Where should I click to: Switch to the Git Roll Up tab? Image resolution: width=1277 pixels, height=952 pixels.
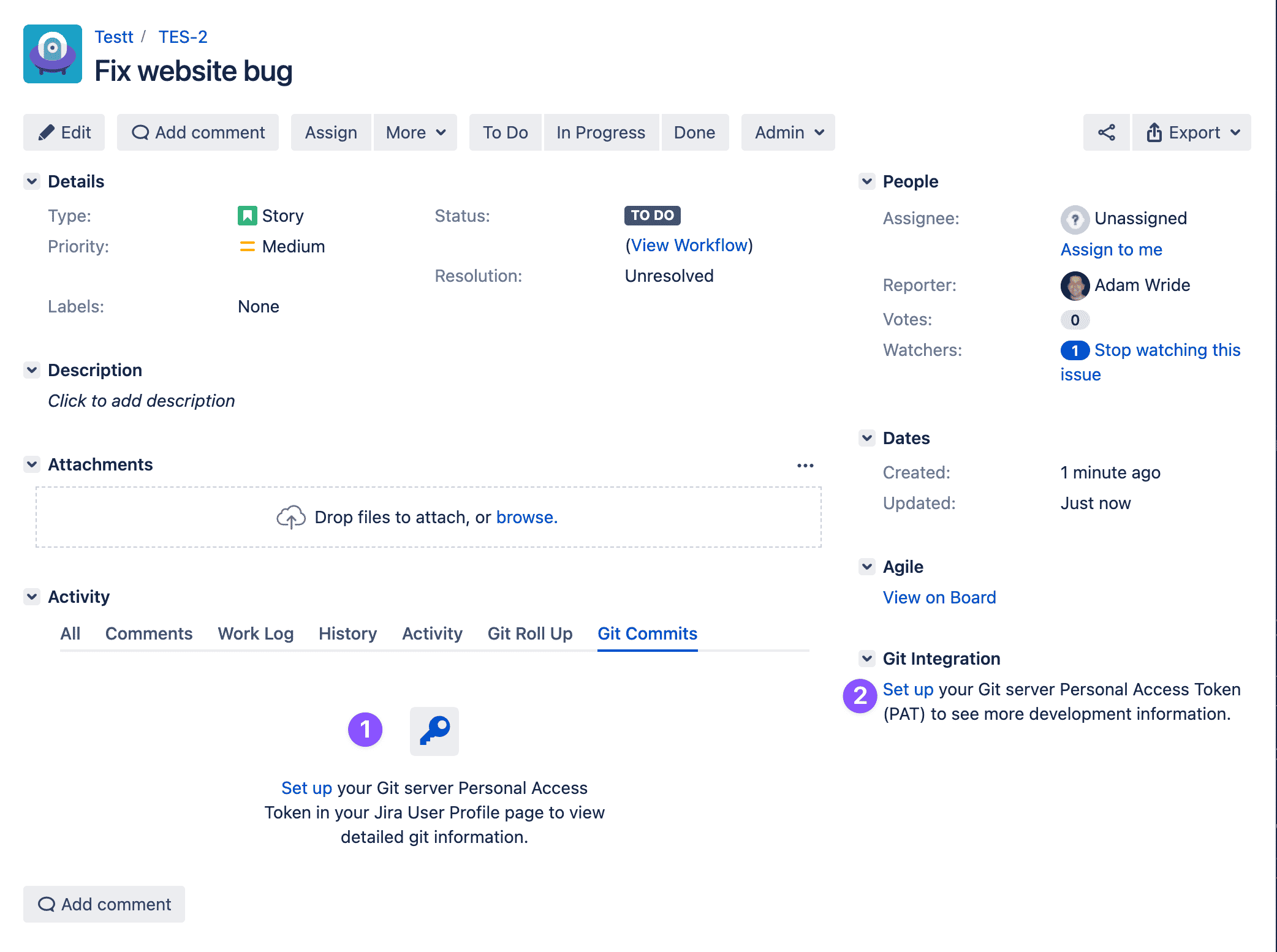tap(529, 633)
